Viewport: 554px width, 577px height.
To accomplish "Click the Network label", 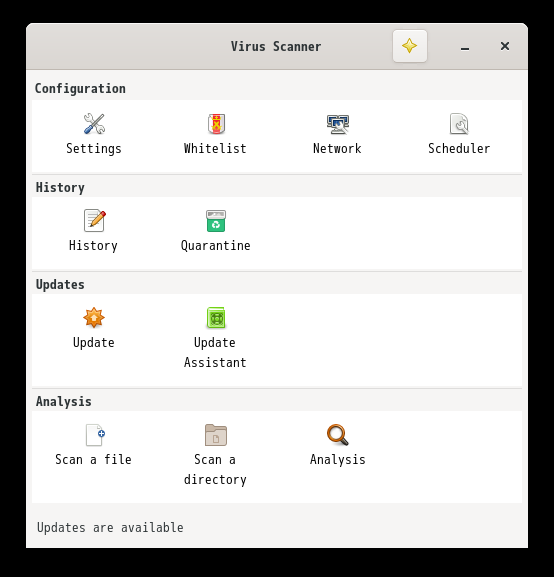I will click(x=337, y=149).
